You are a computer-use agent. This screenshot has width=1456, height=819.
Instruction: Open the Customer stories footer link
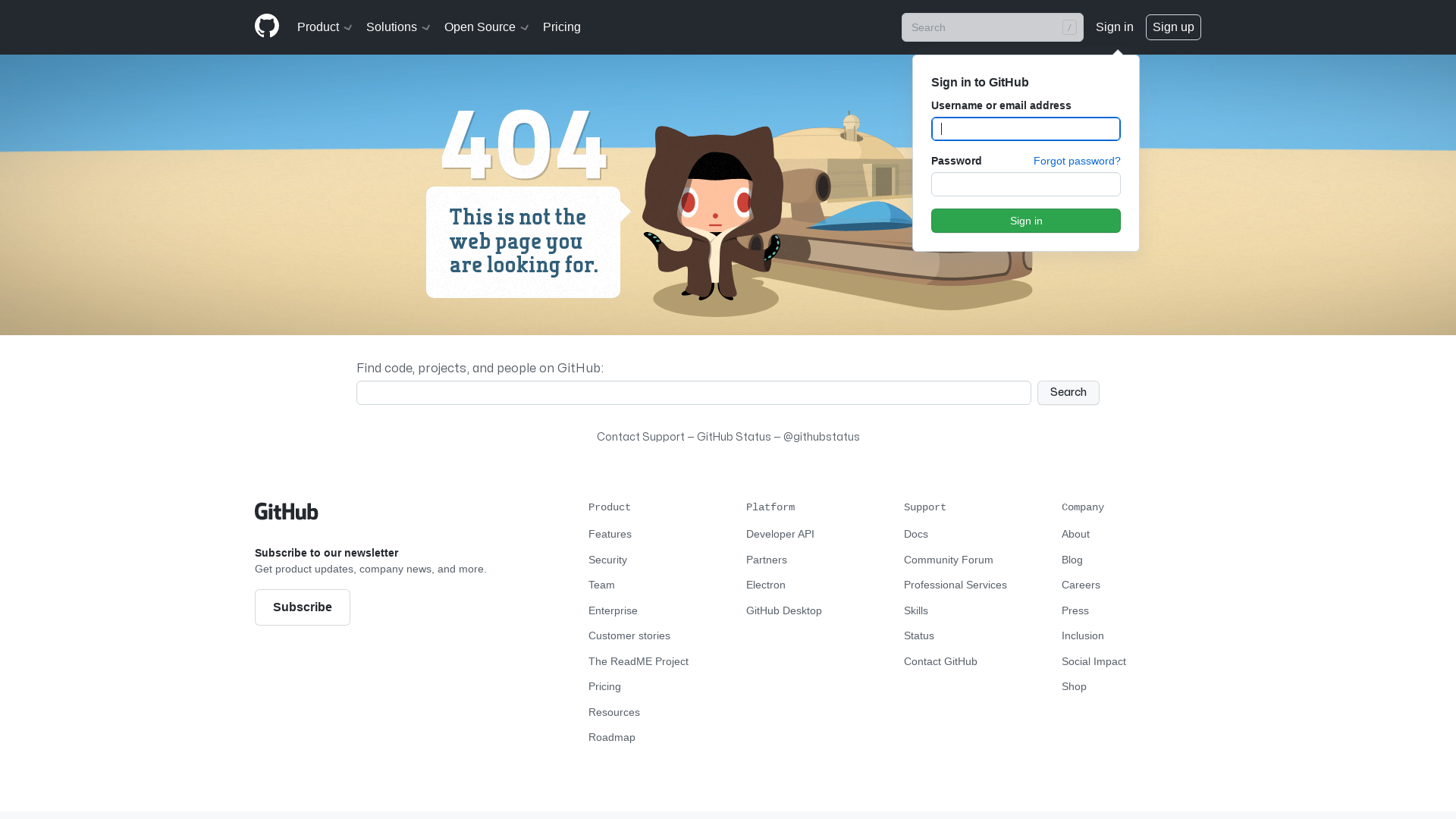pyautogui.click(x=629, y=635)
